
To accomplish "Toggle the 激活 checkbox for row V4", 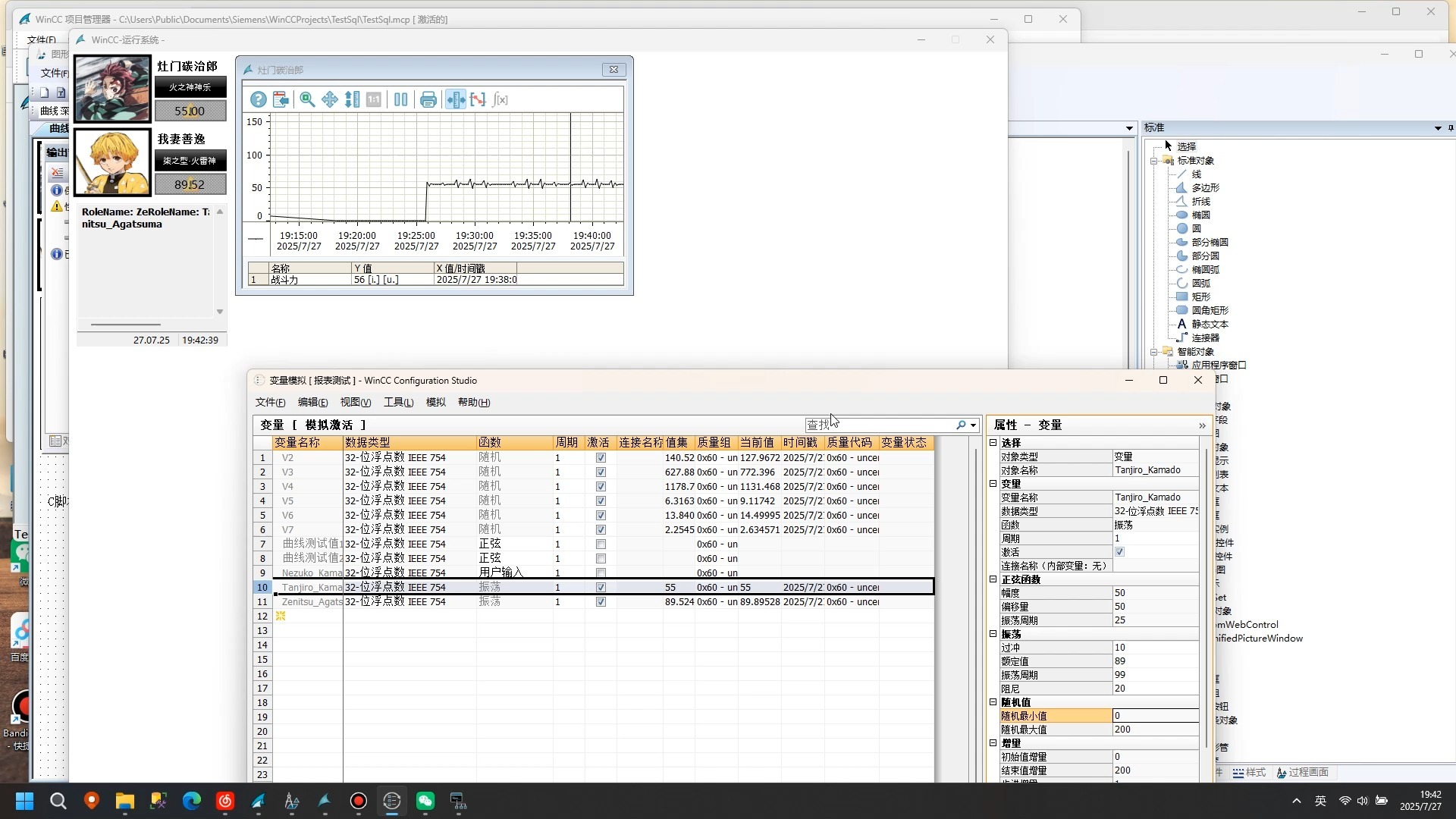I will pyautogui.click(x=601, y=487).
